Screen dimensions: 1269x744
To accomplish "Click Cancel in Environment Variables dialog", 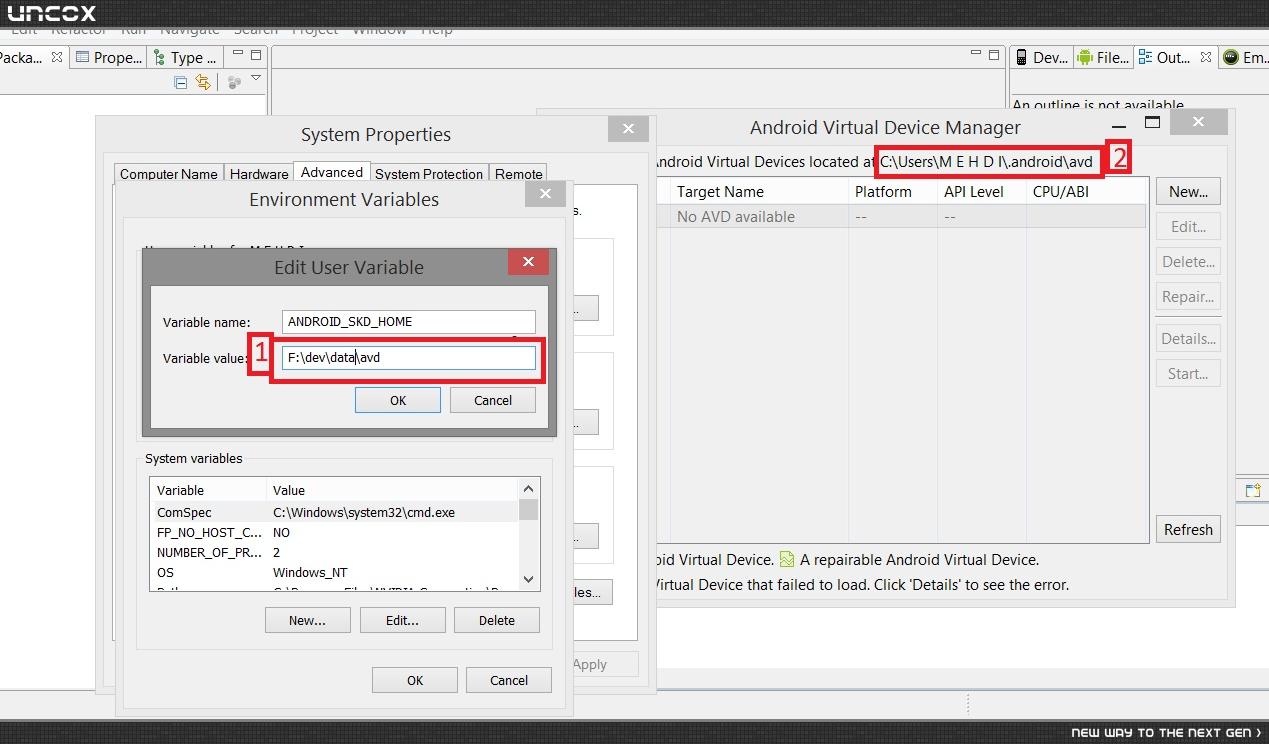I will (x=509, y=680).
